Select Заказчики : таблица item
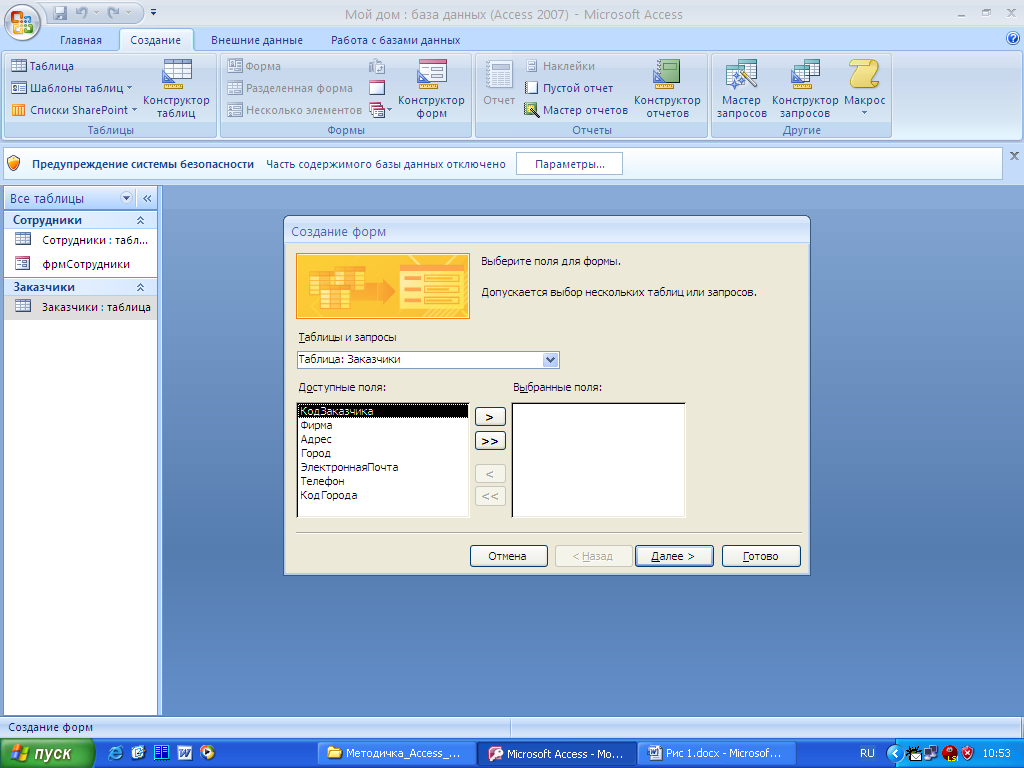This screenshot has width=1024, height=768. click(x=81, y=306)
